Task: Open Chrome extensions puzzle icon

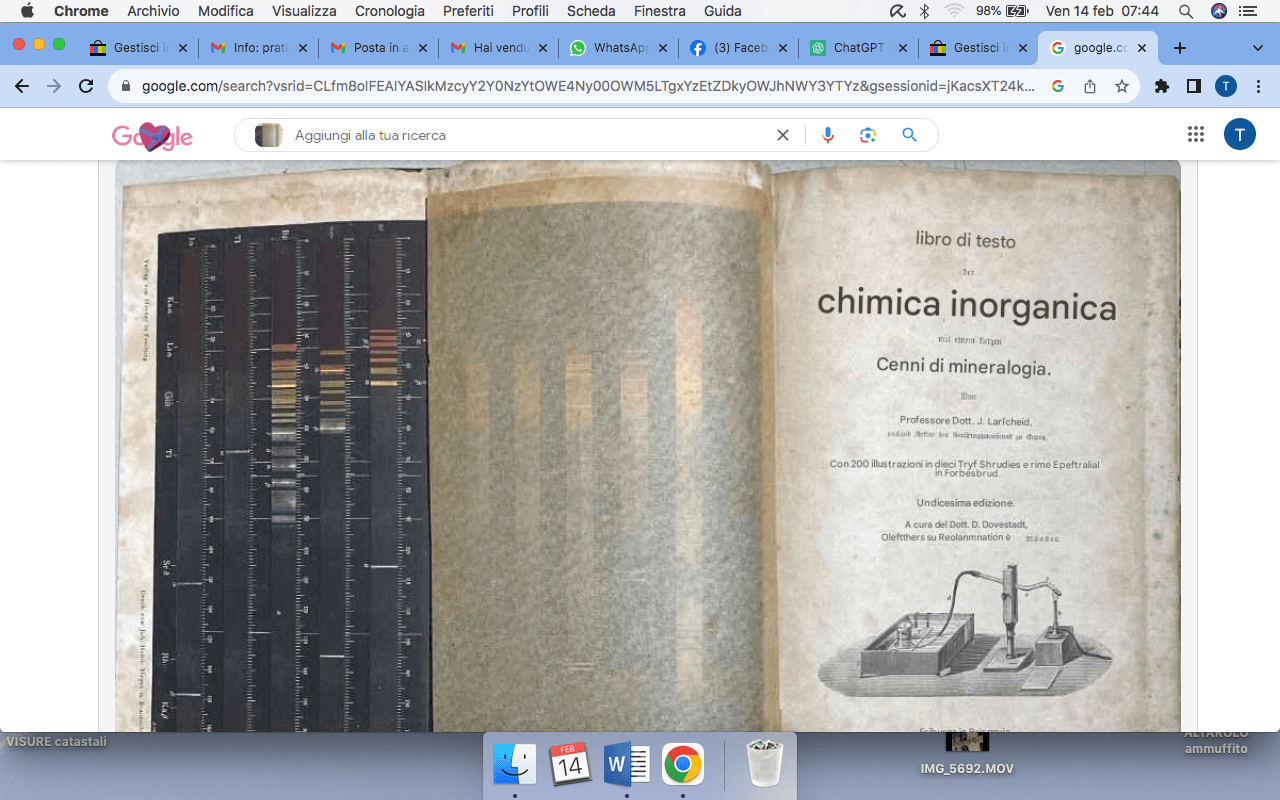Action: coord(1162,86)
